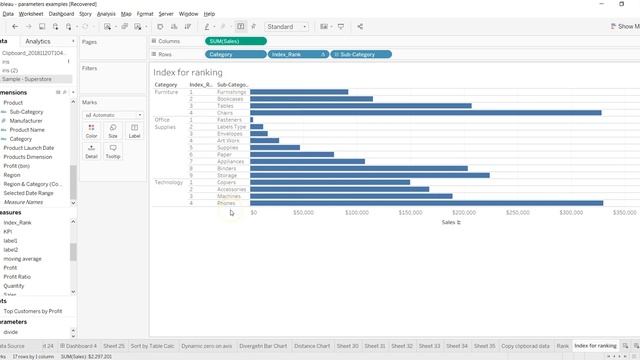Select the Top Customers by Profit set

[x=33, y=311]
